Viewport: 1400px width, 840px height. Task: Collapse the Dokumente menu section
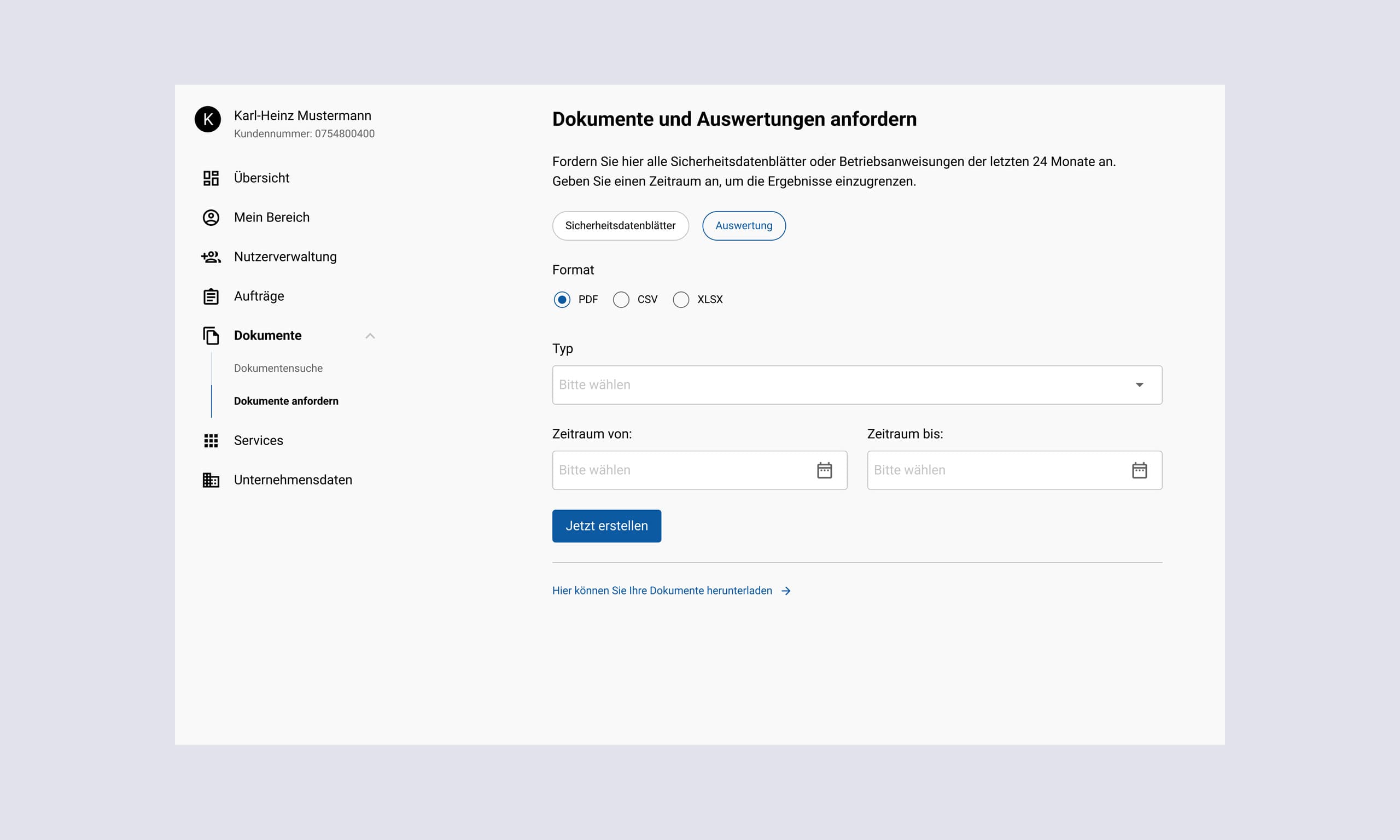click(369, 335)
